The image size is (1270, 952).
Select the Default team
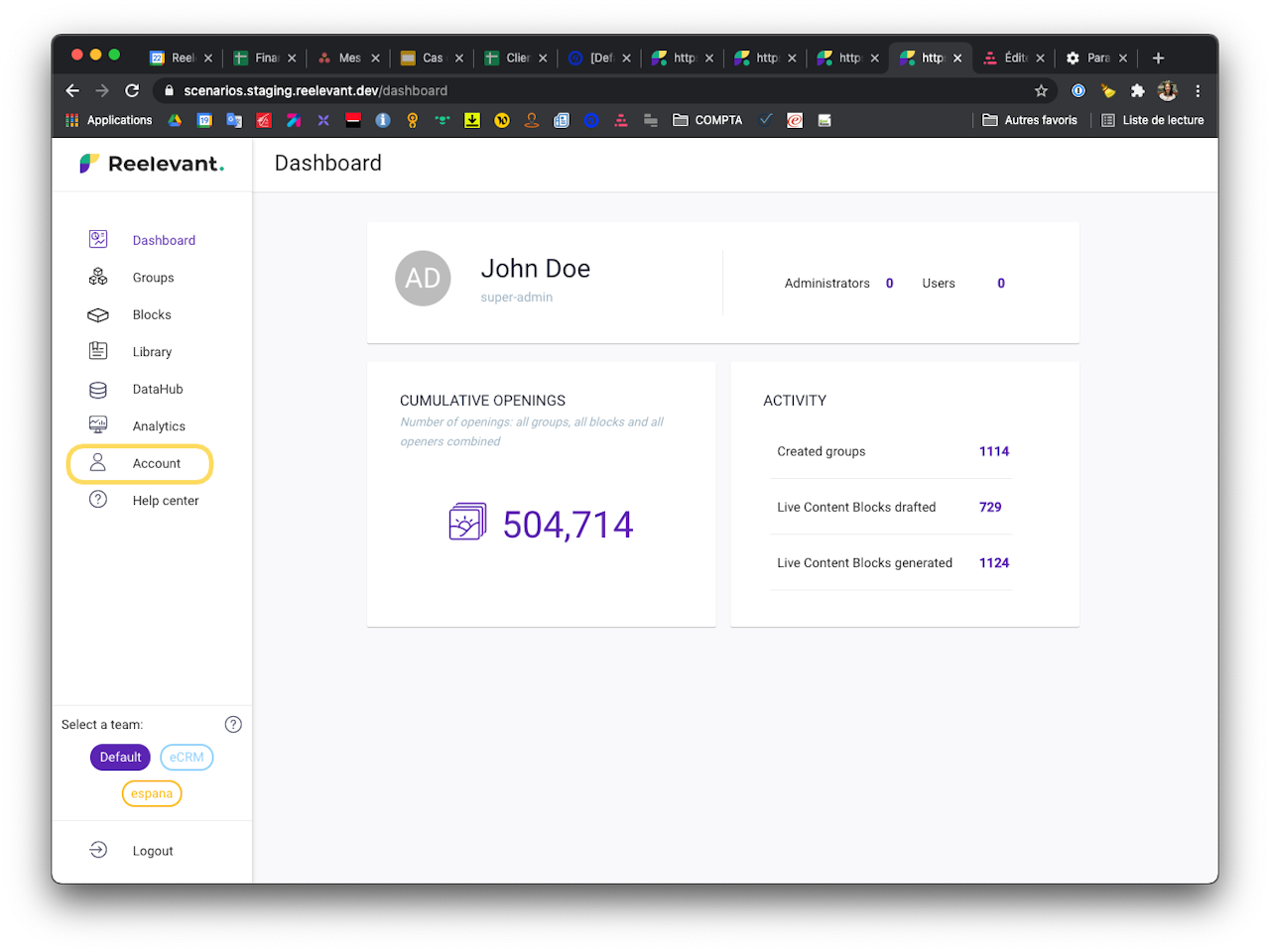coord(120,757)
